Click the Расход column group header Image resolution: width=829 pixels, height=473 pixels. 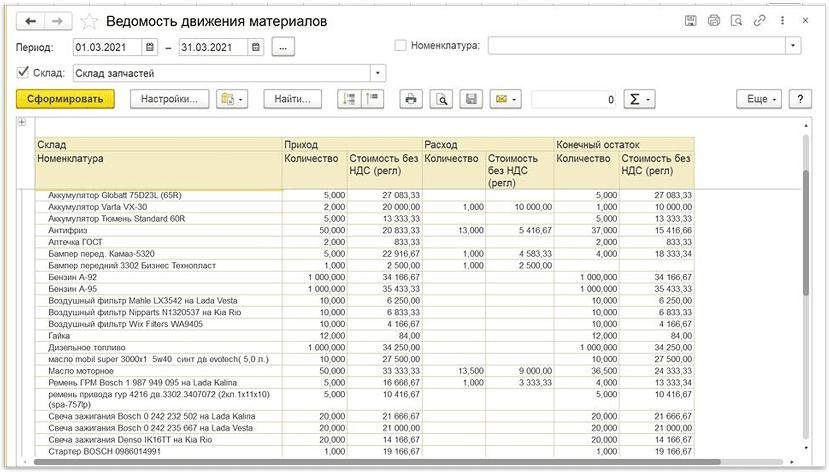click(489, 144)
